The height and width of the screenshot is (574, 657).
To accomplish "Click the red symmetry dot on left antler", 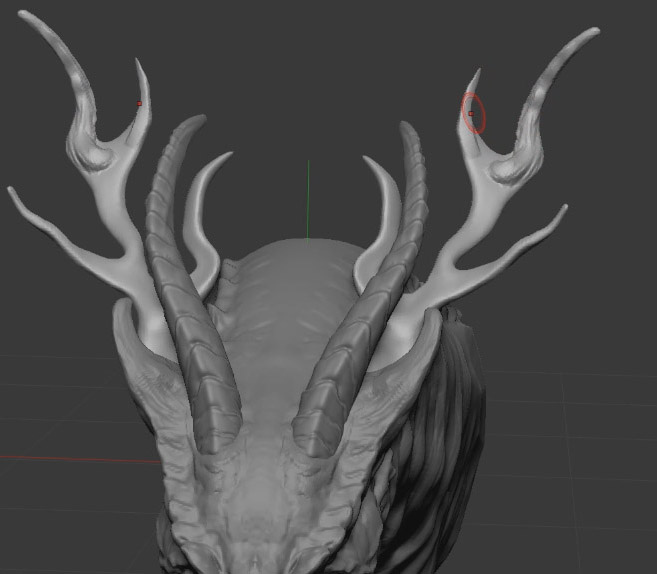I will click(x=140, y=103).
